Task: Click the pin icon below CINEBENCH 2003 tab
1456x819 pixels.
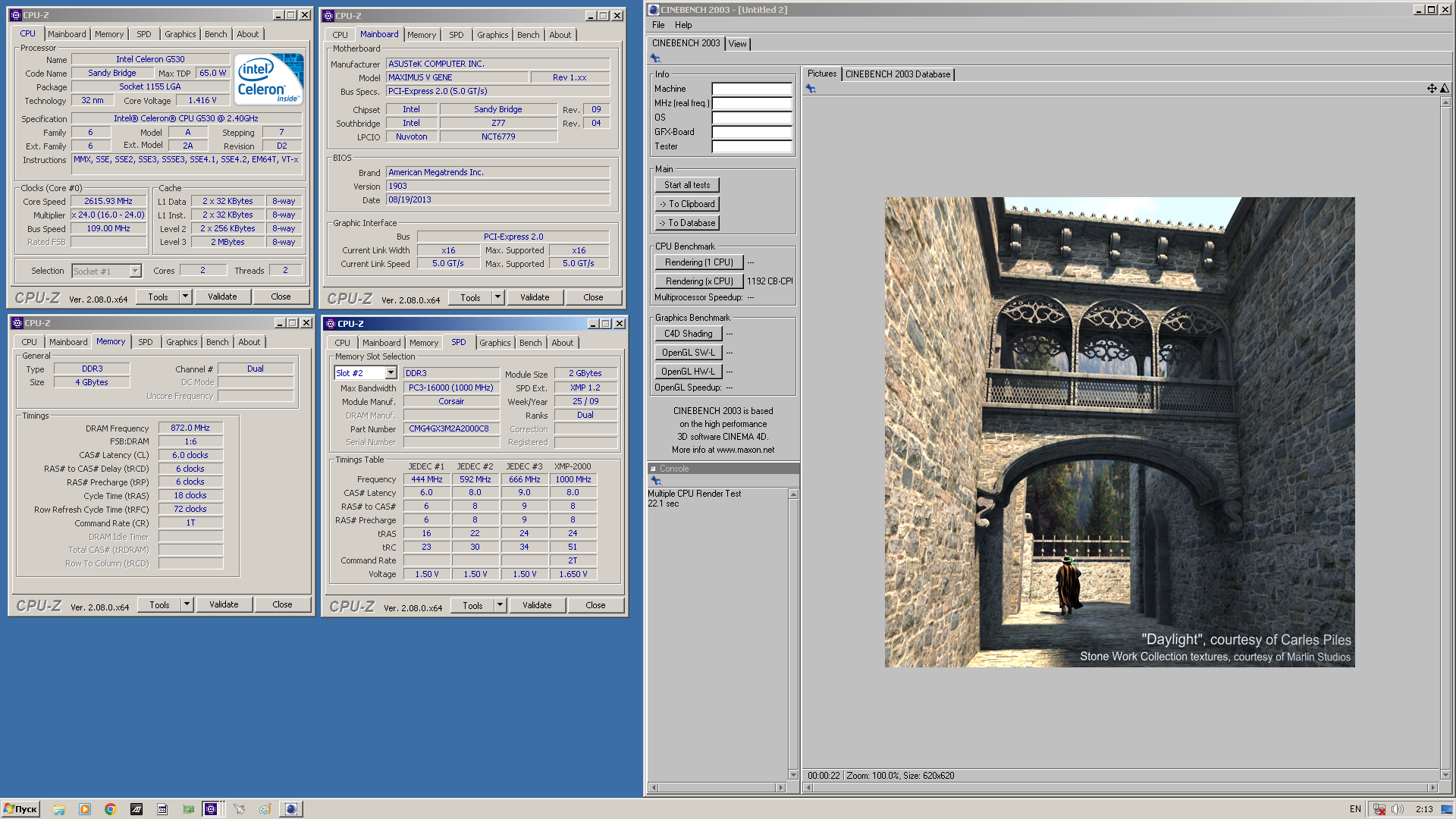Action: pos(655,58)
